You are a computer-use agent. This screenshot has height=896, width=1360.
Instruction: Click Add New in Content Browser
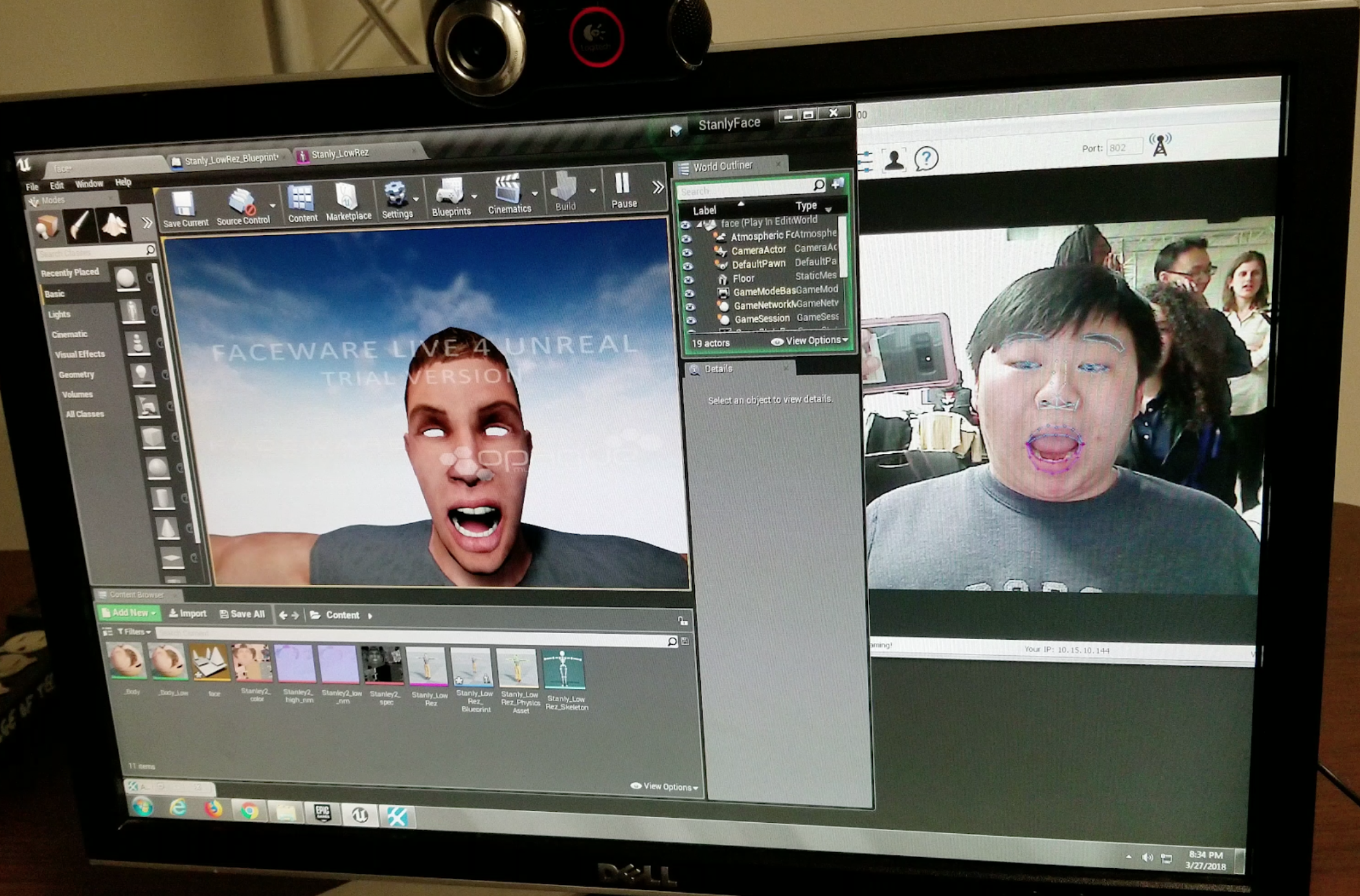coord(128,612)
